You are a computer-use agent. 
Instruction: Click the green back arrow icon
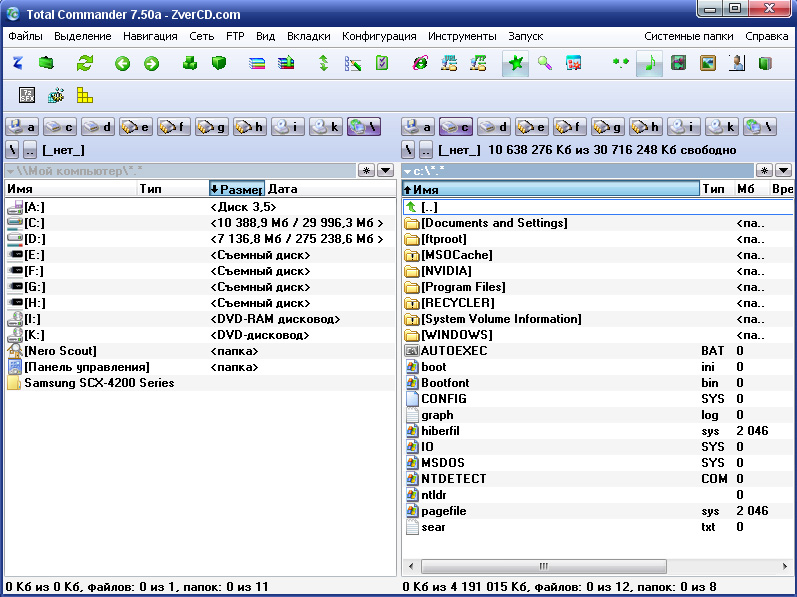click(x=122, y=64)
